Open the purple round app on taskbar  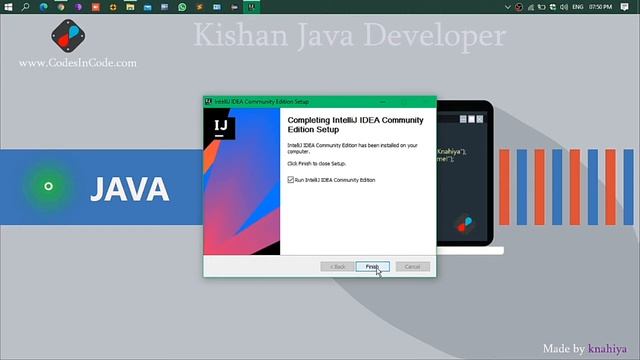point(78,7)
